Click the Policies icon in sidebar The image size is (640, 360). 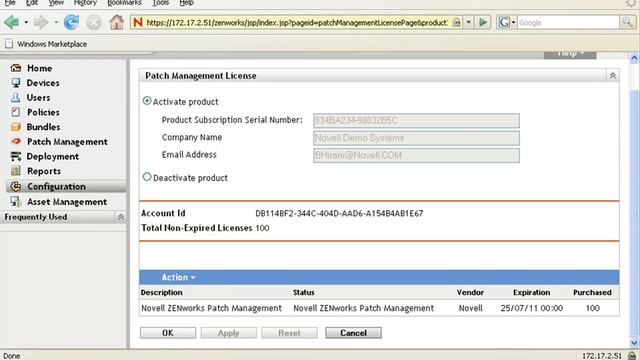[16, 112]
